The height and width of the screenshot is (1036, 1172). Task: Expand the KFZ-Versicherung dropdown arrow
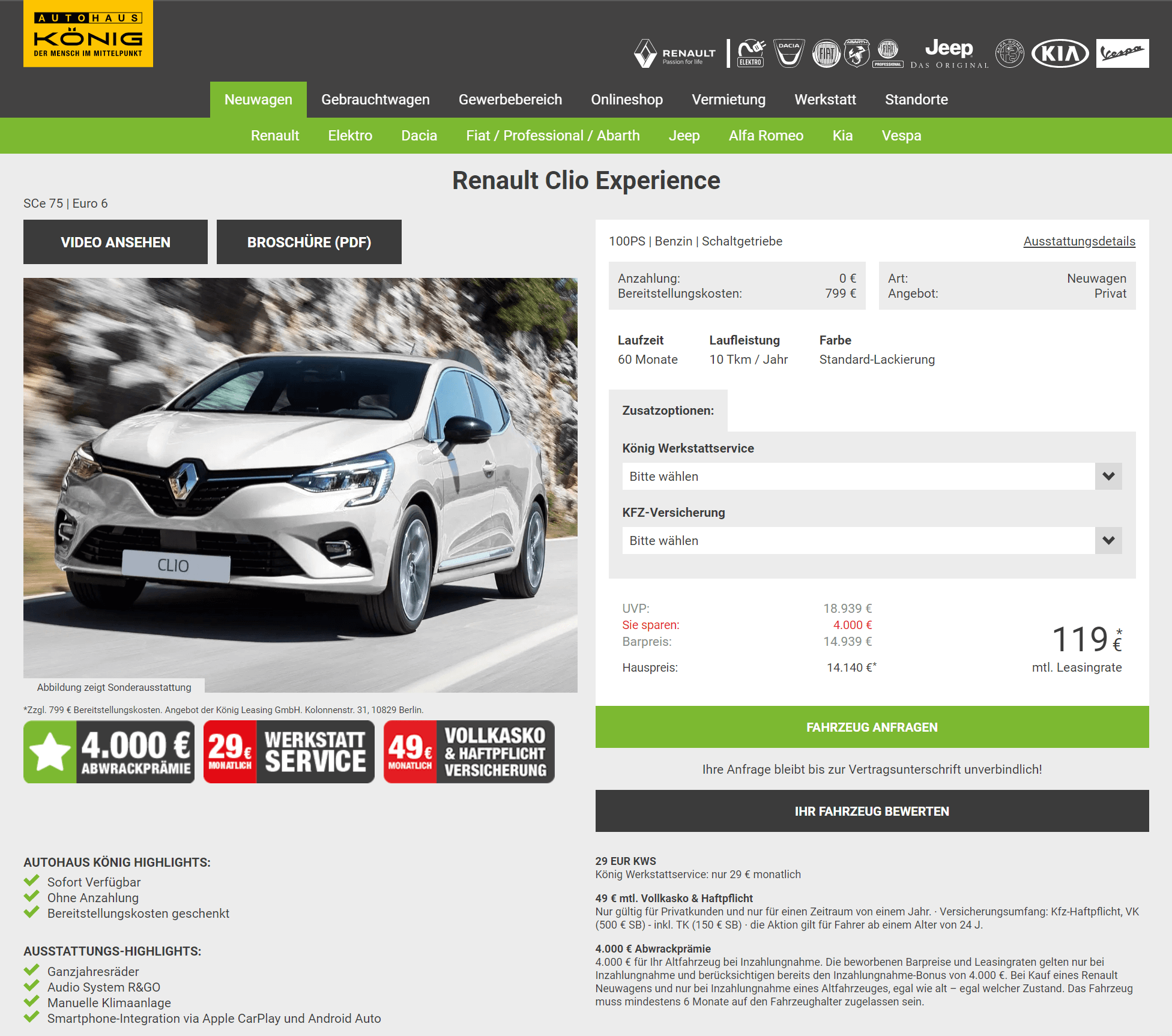click(x=1108, y=540)
